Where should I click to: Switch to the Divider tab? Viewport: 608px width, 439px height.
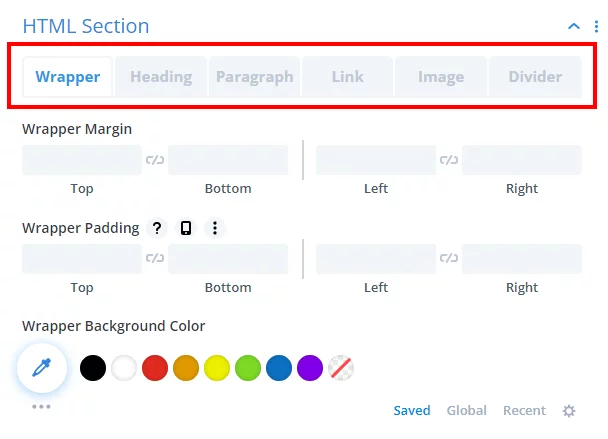[x=535, y=77]
